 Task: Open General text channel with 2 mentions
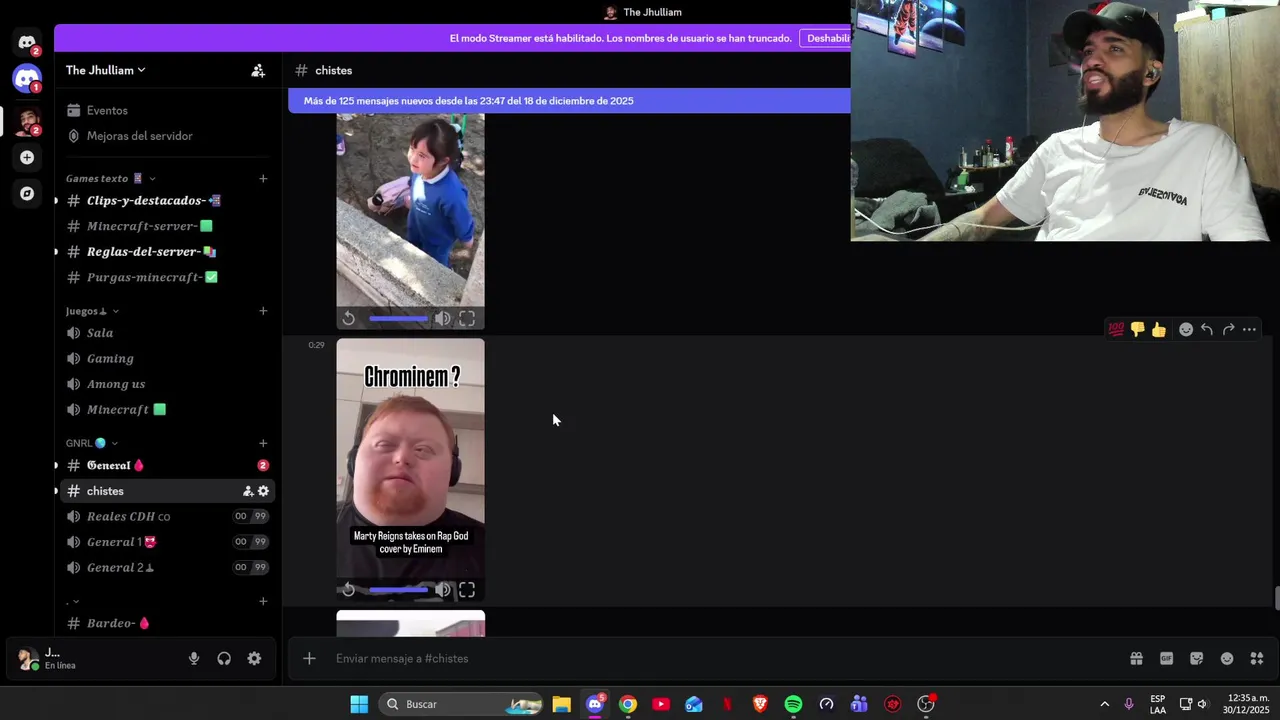pyautogui.click(x=165, y=465)
